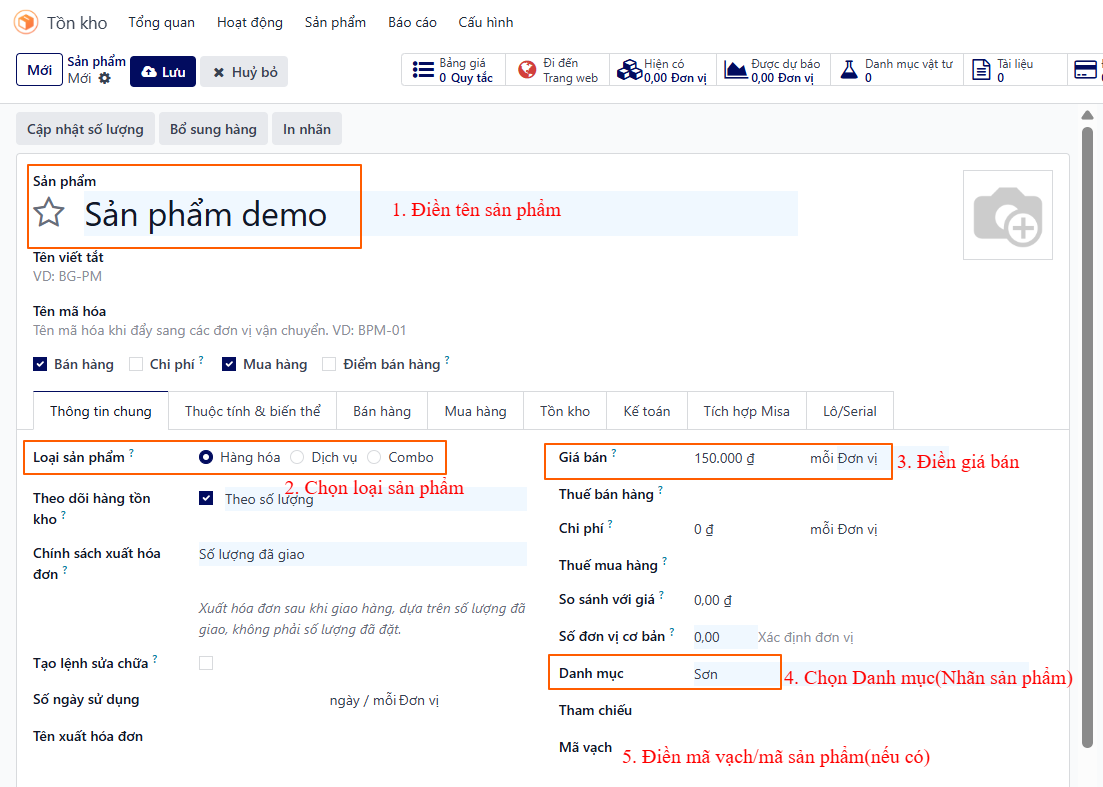Enable the Chi phí checkbox

click(x=136, y=364)
